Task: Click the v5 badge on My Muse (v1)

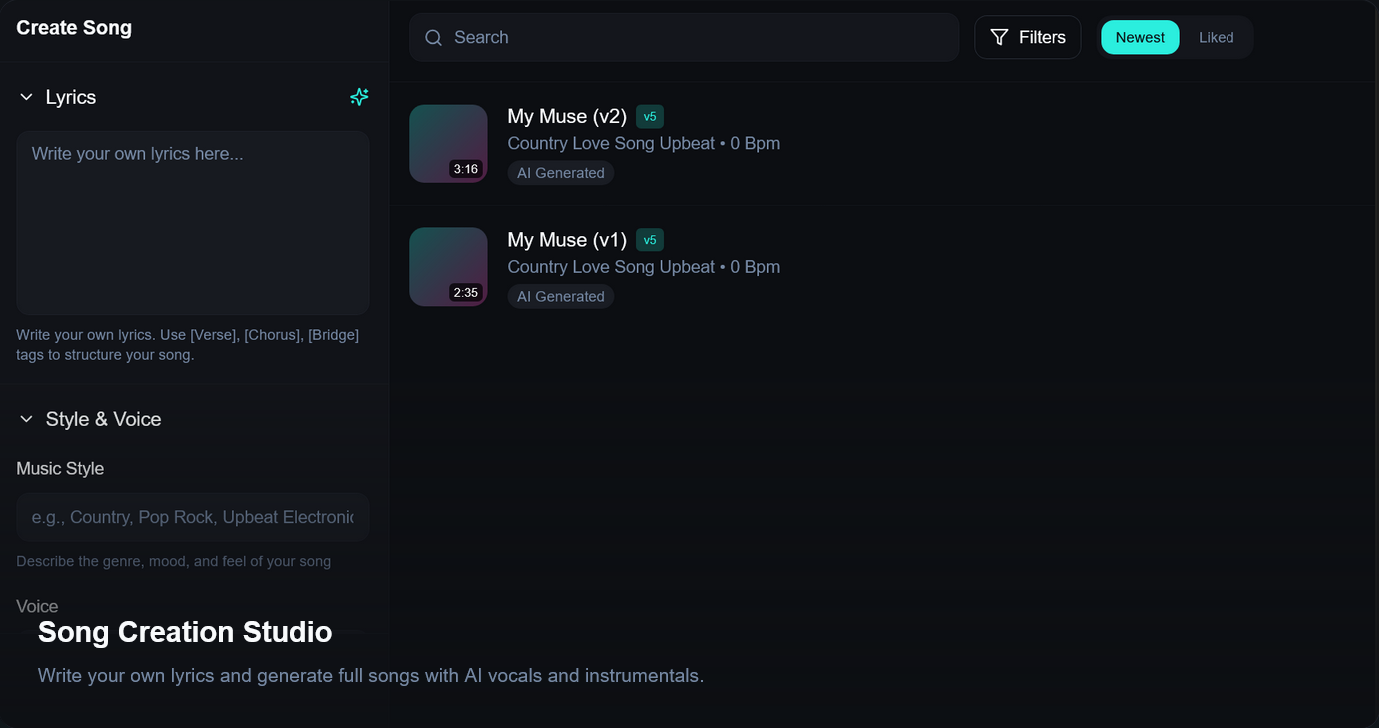Action: [x=650, y=240]
